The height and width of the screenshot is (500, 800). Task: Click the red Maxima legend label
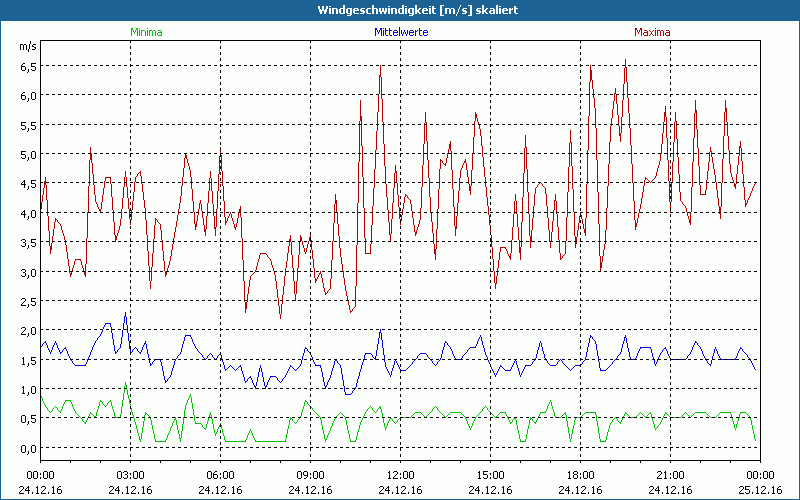[x=653, y=32]
